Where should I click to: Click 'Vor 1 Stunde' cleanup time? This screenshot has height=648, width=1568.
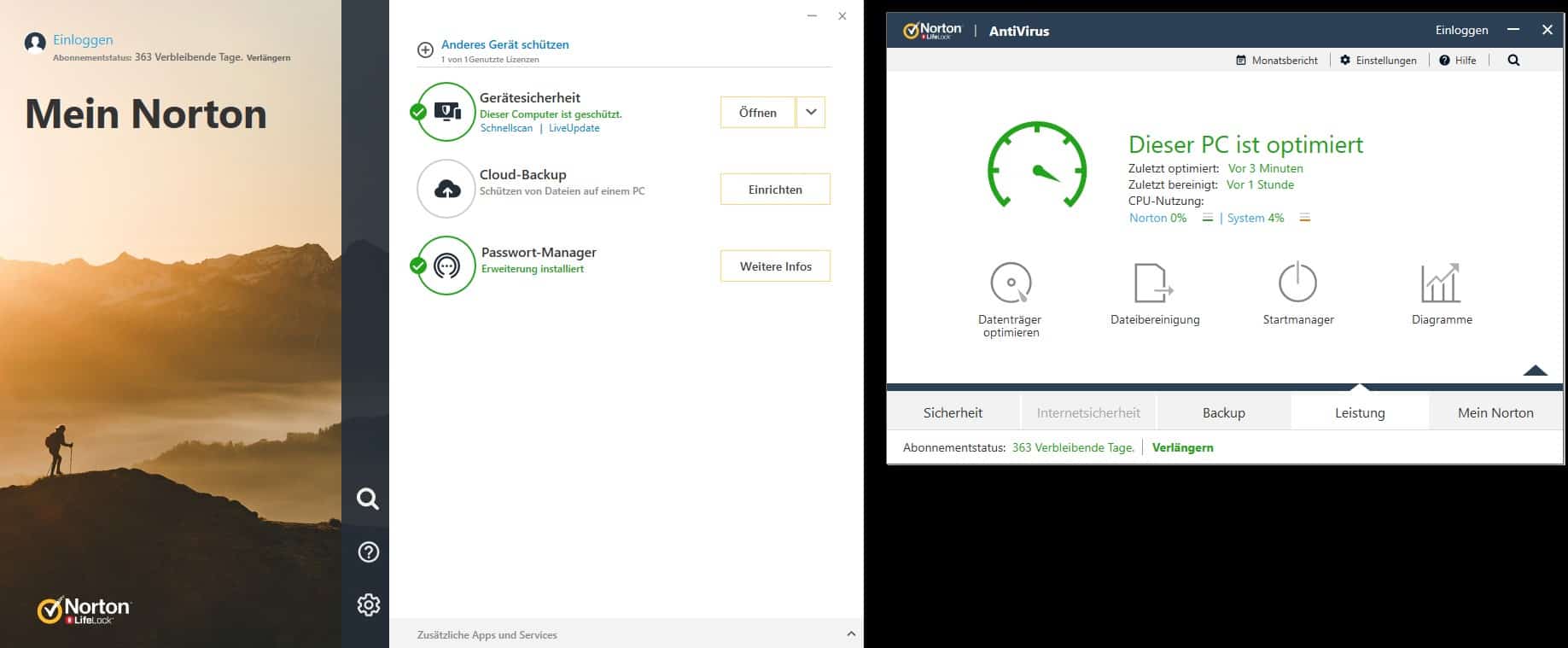[x=1260, y=184]
